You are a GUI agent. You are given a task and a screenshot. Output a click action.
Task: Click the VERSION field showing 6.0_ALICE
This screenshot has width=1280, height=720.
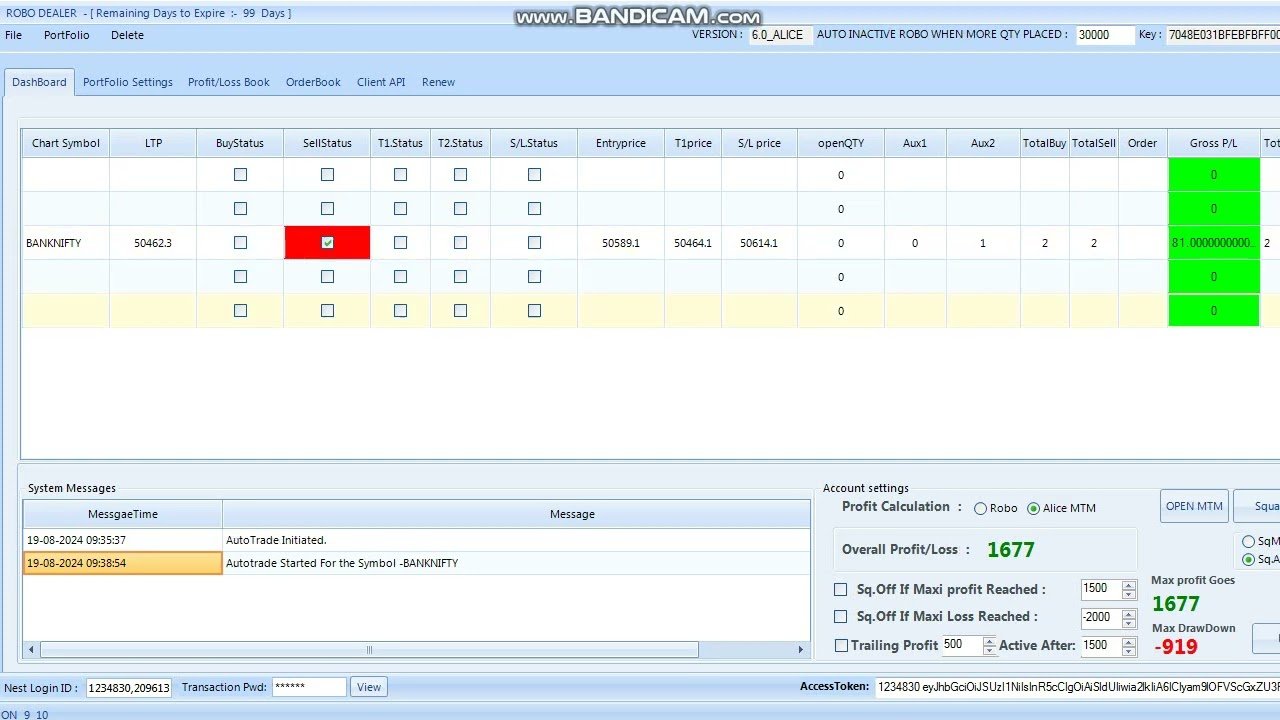pos(781,35)
